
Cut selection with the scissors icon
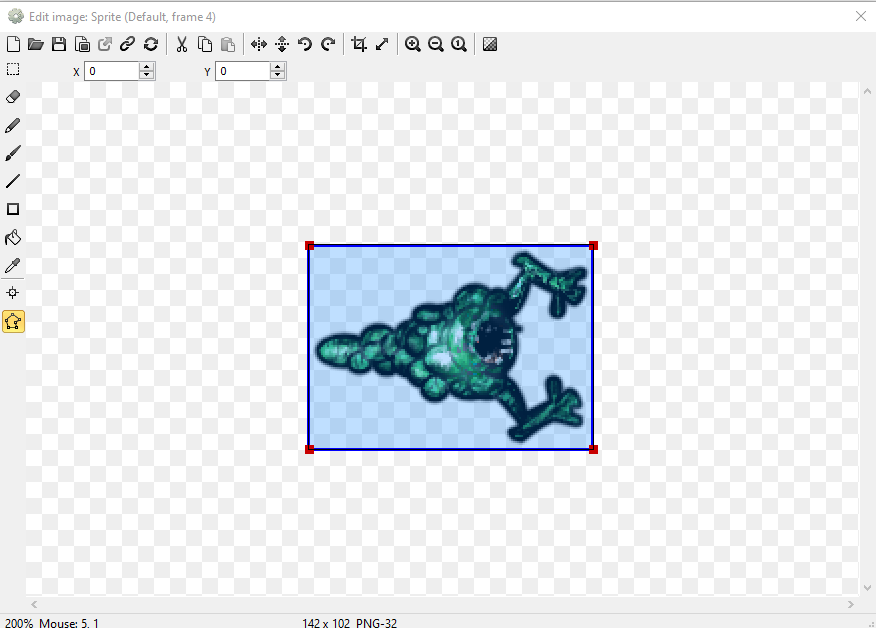[182, 44]
